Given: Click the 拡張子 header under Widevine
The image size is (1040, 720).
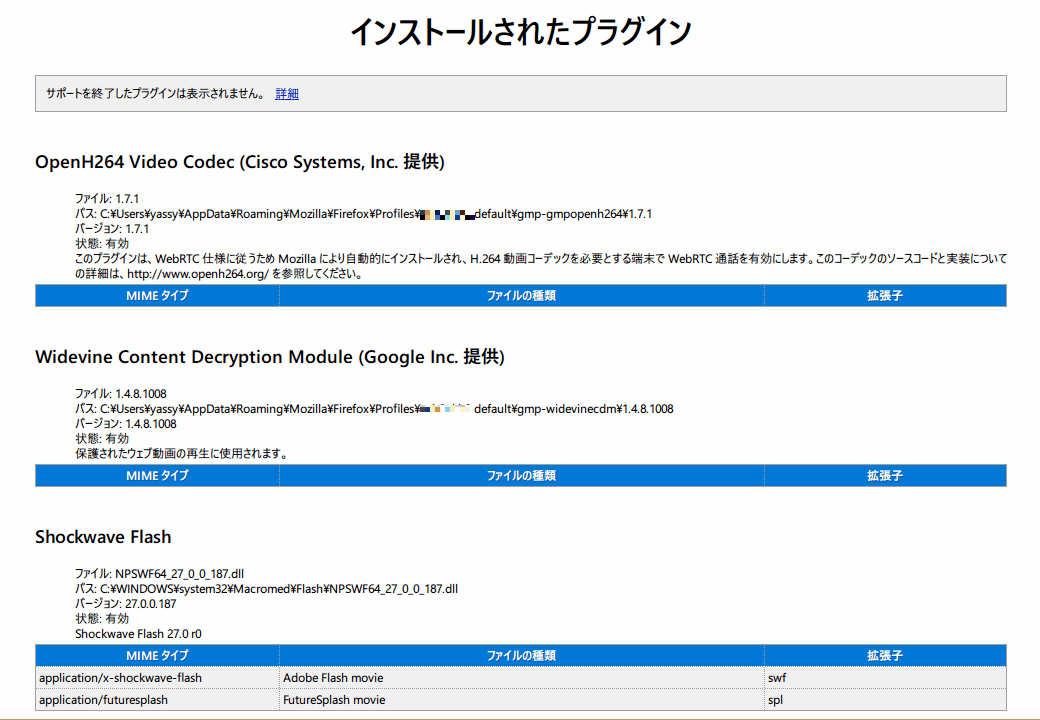Looking at the screenshot, I should [x=885, y=475].
